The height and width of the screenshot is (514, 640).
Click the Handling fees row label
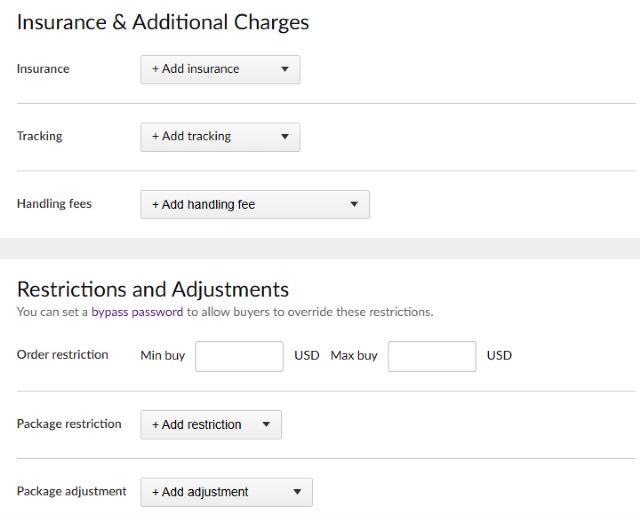click(54, 204)
